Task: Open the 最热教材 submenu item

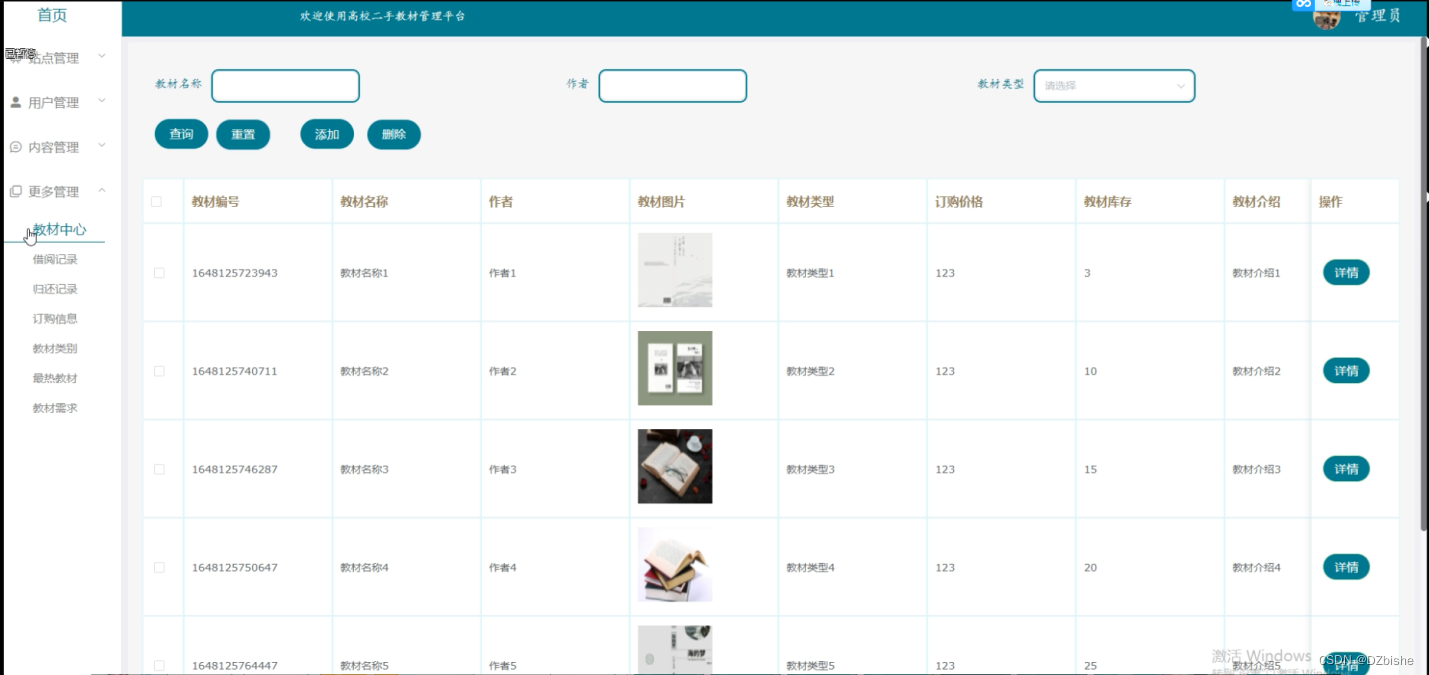Action: [x=55, y=379]
